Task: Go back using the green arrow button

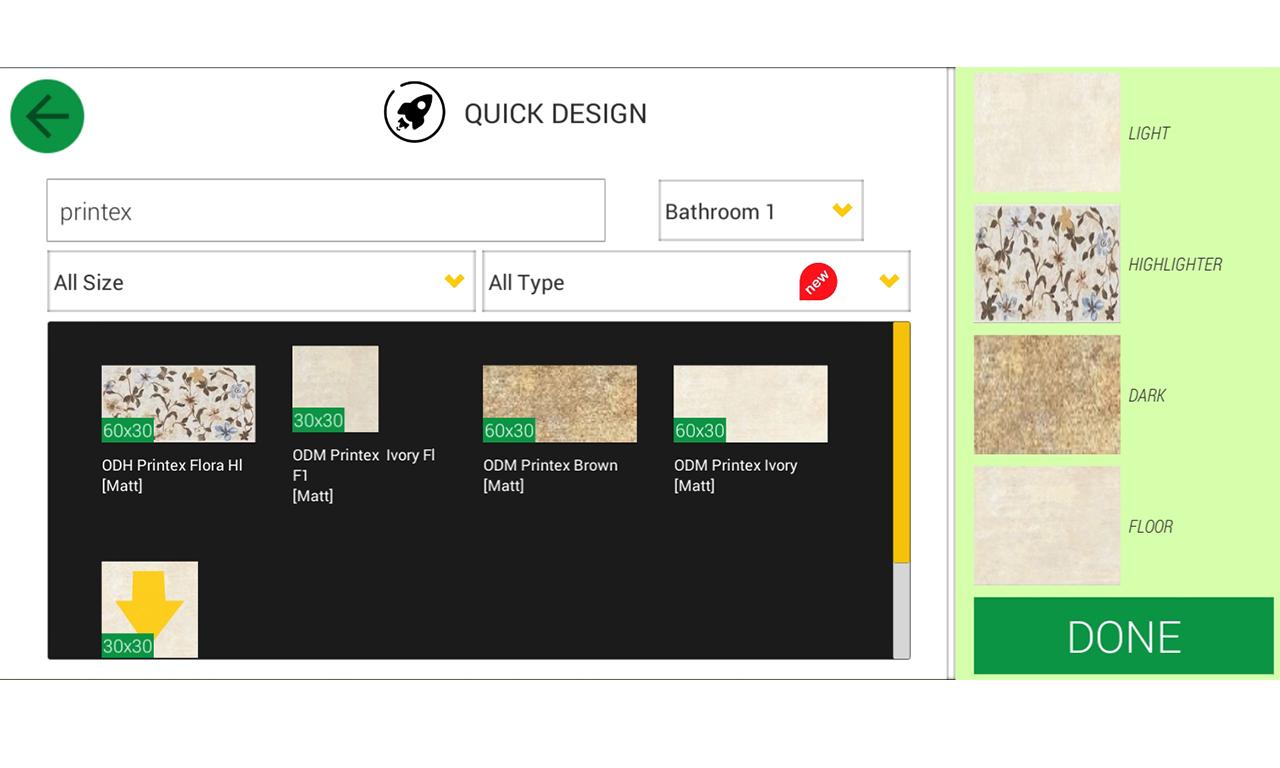Action: [47, 116]
